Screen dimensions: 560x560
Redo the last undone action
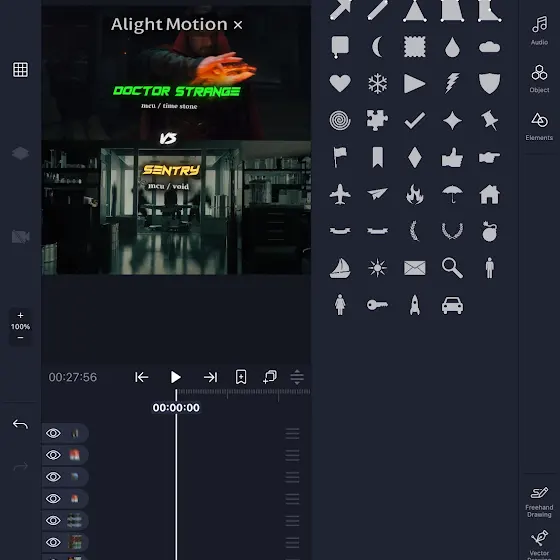pos(20,466)
